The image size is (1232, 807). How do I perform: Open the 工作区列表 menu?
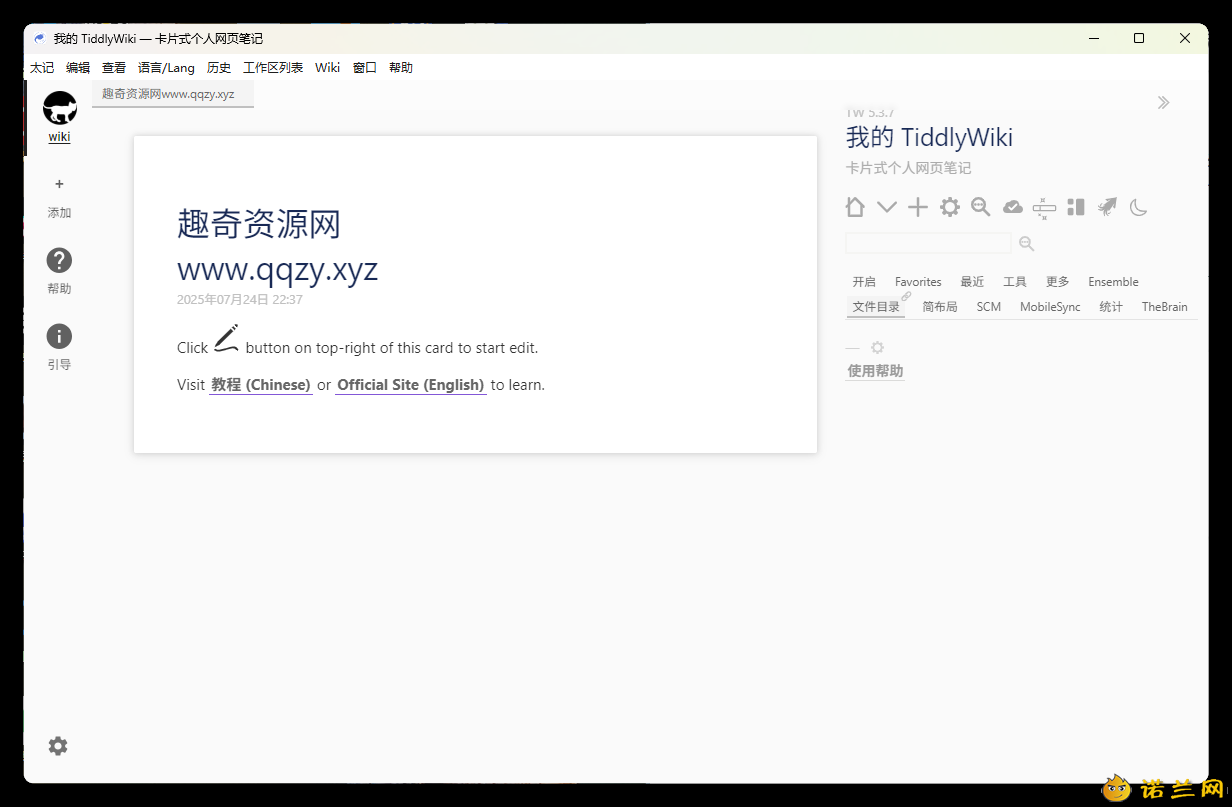click(x=273, y=68)
